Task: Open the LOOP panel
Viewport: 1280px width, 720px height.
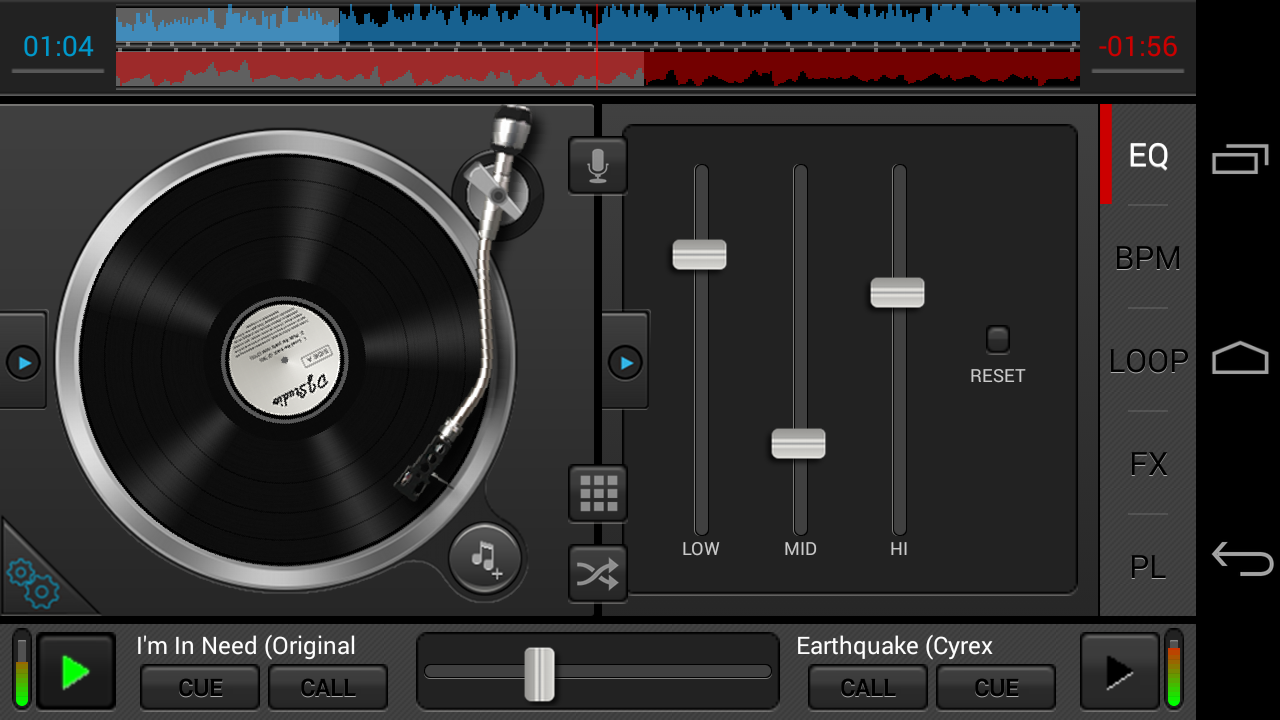Action: point(1147,361)
